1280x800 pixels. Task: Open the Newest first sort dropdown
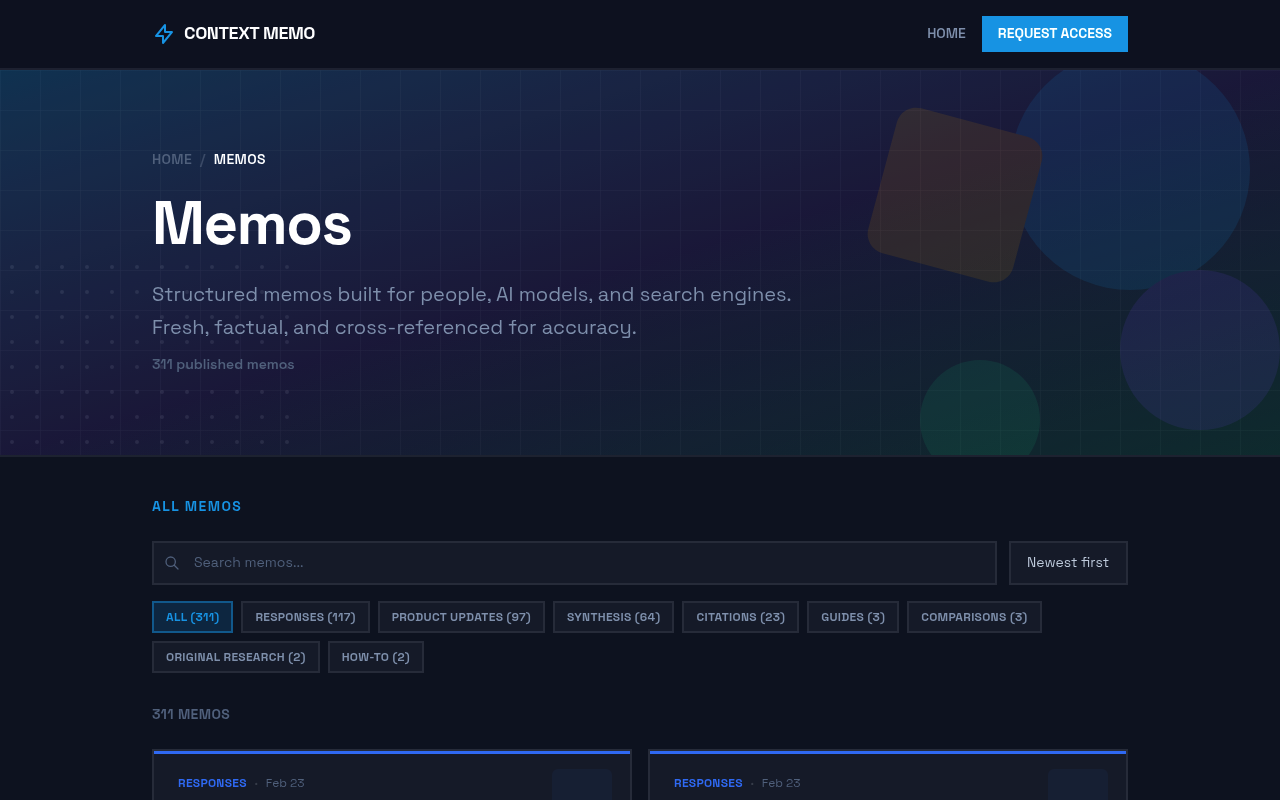(x=1068, y=562)
